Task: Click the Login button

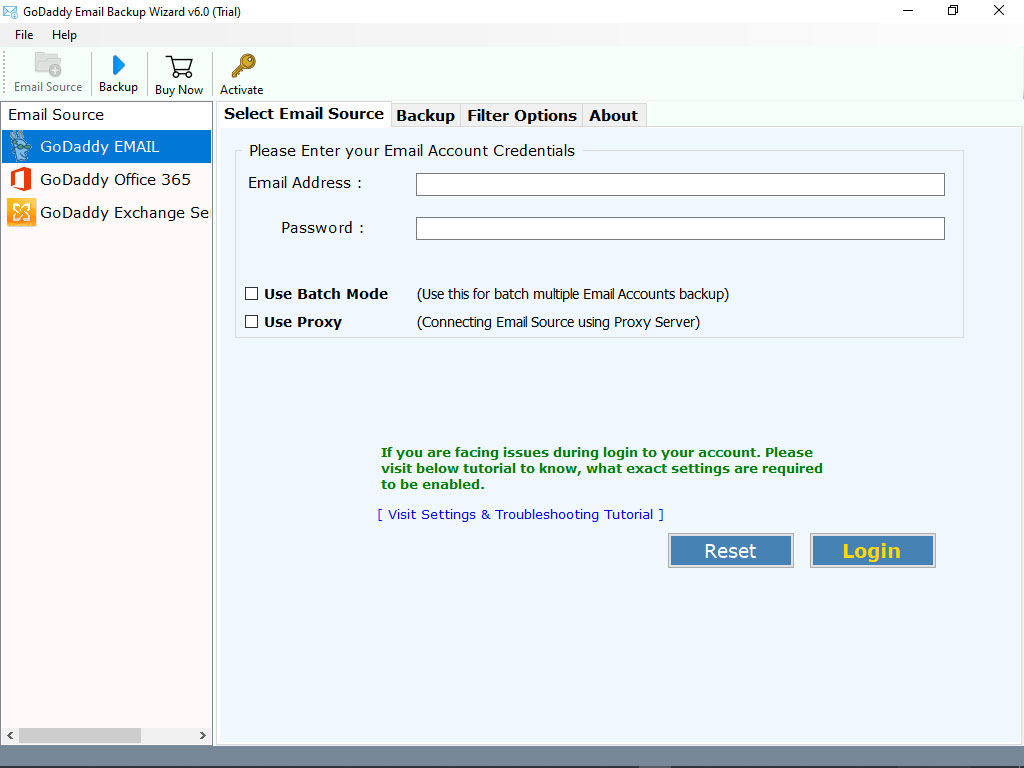Action: [x=872, y=551]
